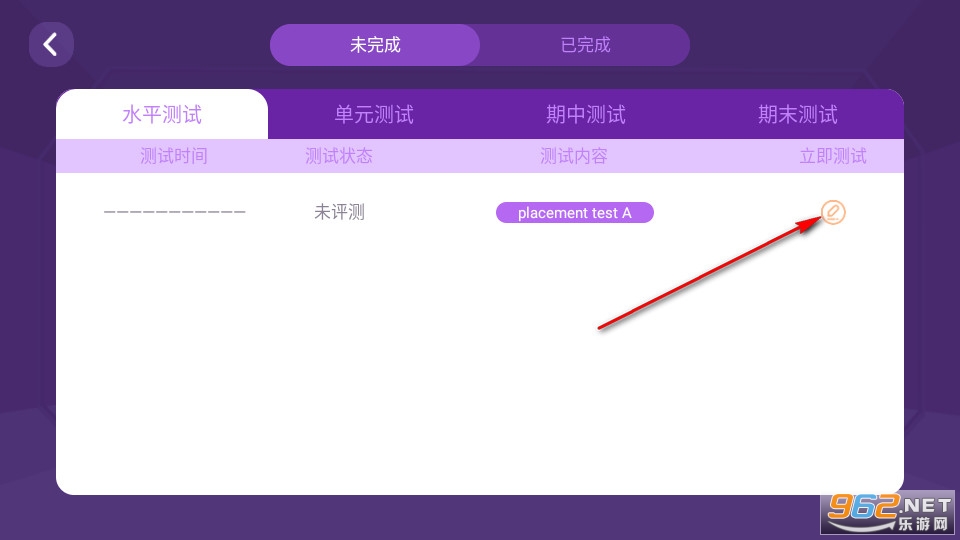
Task: Switch to the 已完成 toggle
Action: (585, 45)
